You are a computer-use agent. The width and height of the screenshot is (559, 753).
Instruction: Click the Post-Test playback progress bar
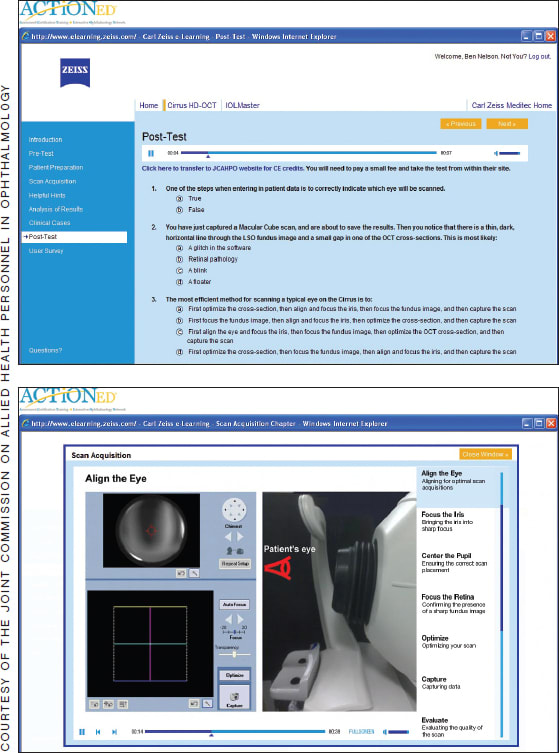tap(309, 153)
